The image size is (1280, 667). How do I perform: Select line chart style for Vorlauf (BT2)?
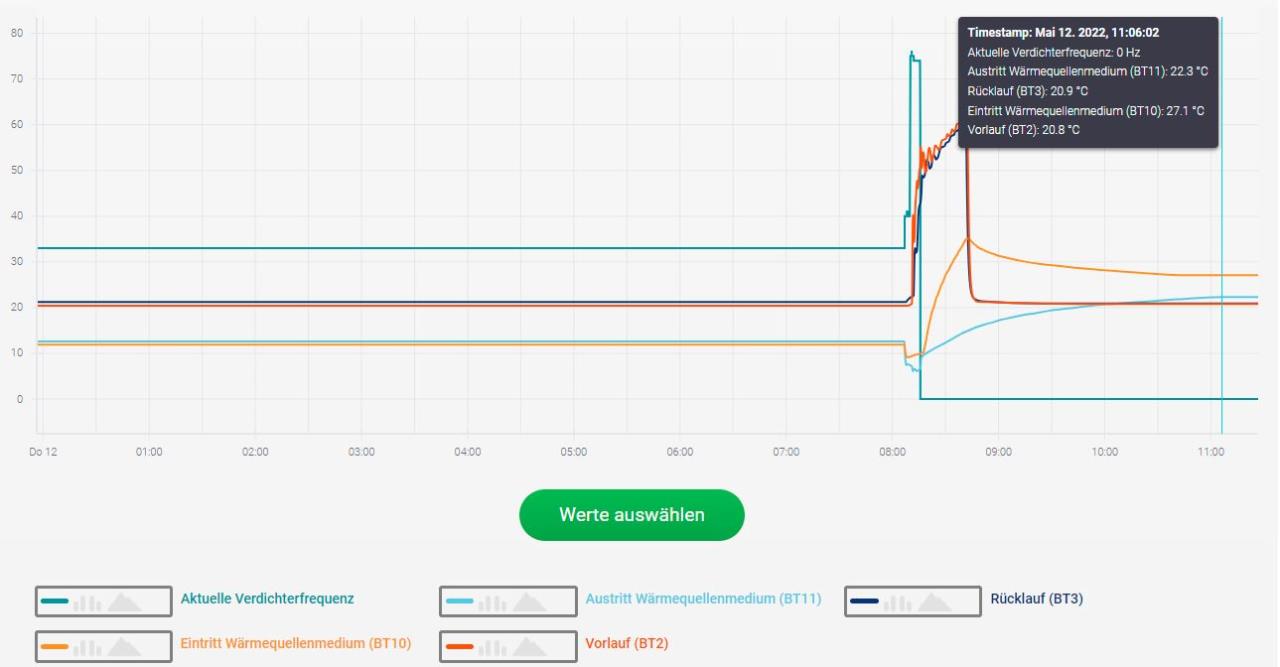[460, 647]
